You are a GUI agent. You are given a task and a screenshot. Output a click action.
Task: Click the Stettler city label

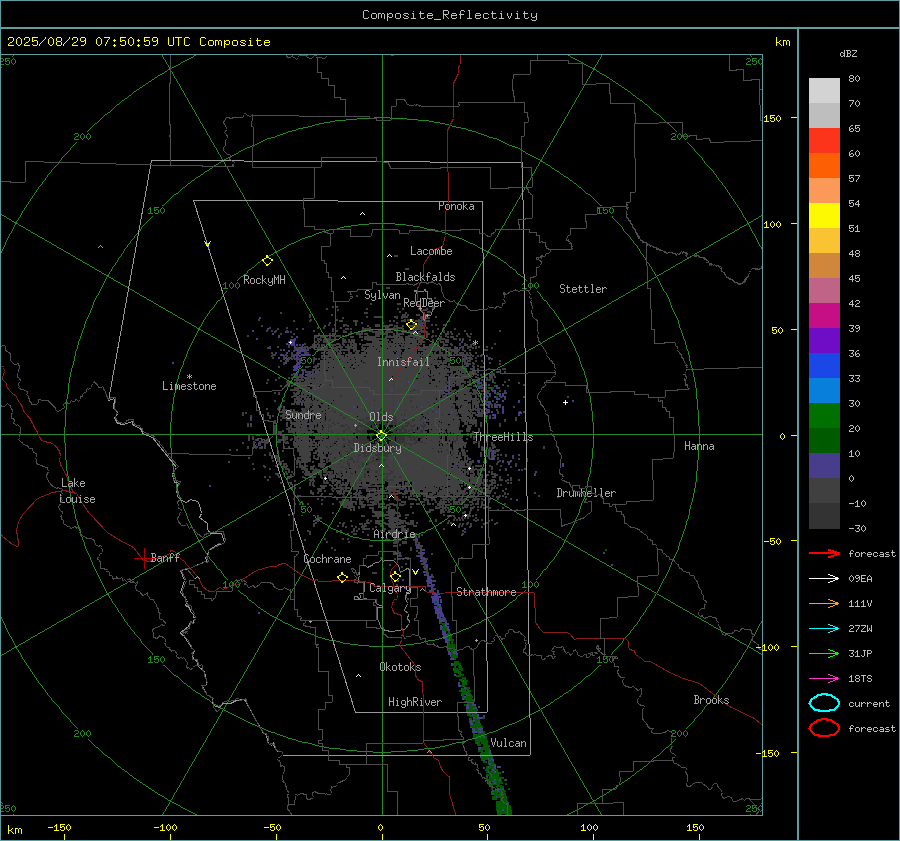(583, 289)
